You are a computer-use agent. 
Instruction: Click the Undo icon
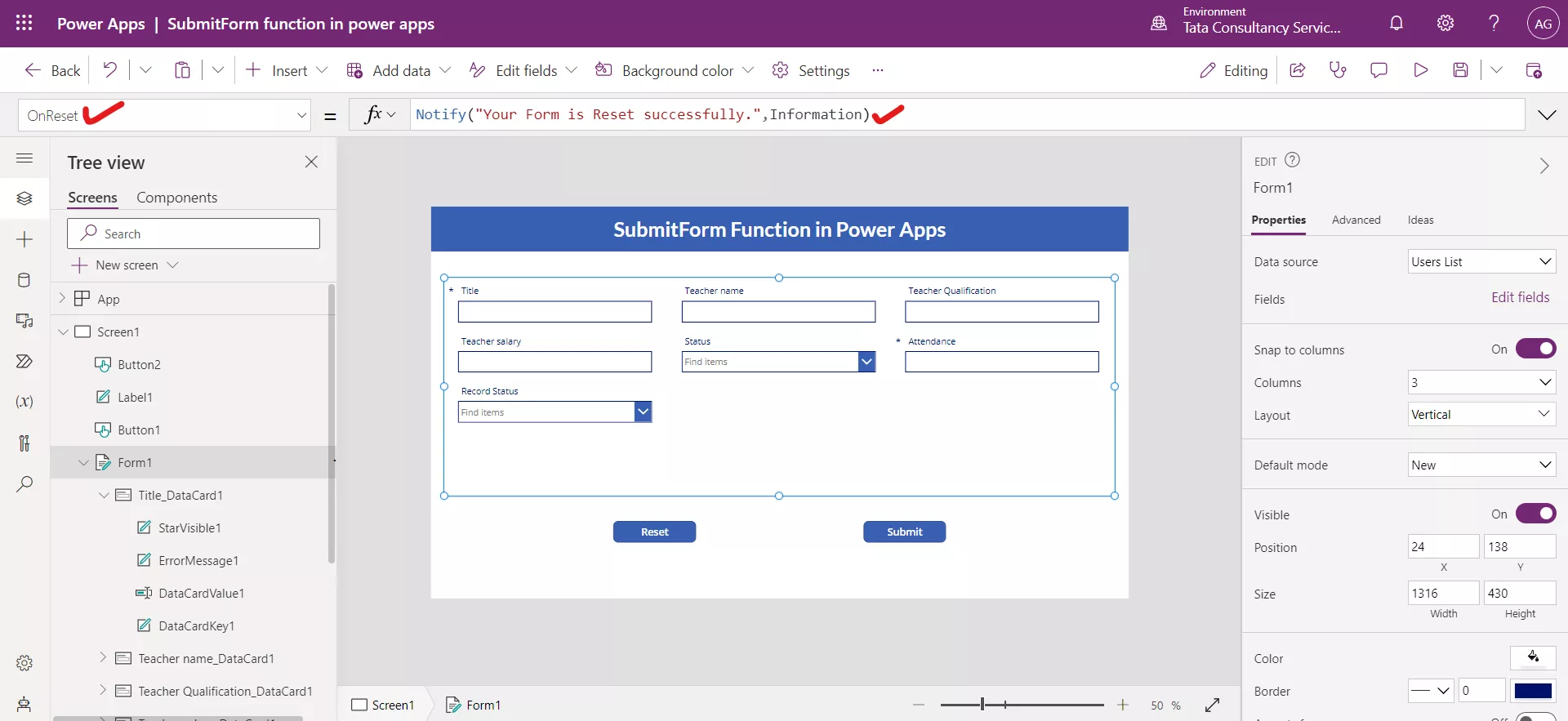(x=109, y=70)
